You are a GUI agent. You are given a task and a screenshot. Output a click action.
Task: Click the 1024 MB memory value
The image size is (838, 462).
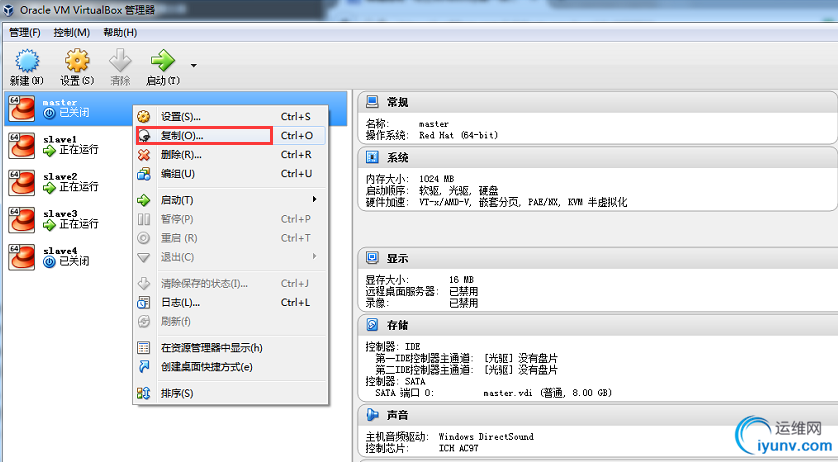point(437,179)
